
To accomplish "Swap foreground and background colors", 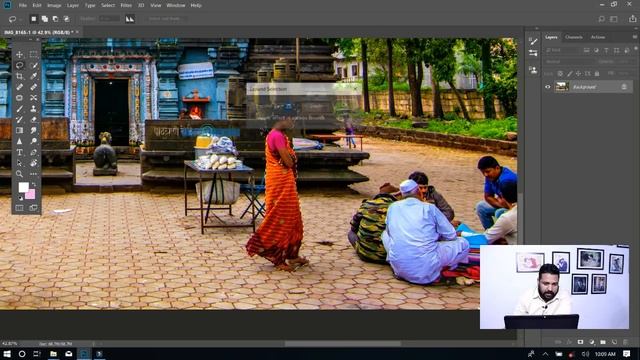I will coord(34,185).
